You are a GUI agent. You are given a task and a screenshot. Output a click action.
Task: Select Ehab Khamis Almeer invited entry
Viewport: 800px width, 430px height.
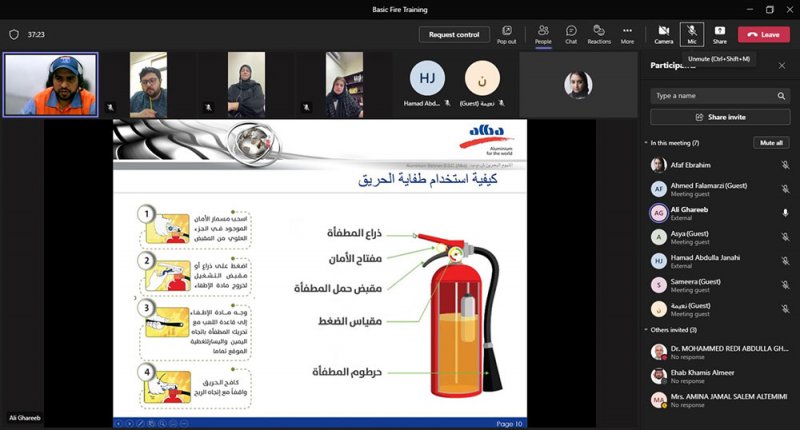point(720,376)
